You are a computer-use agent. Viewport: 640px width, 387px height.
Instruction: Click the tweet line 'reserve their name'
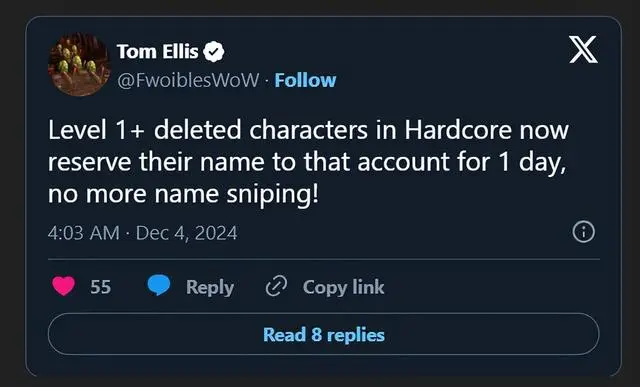pyautogui.click(x=307, y=162)
